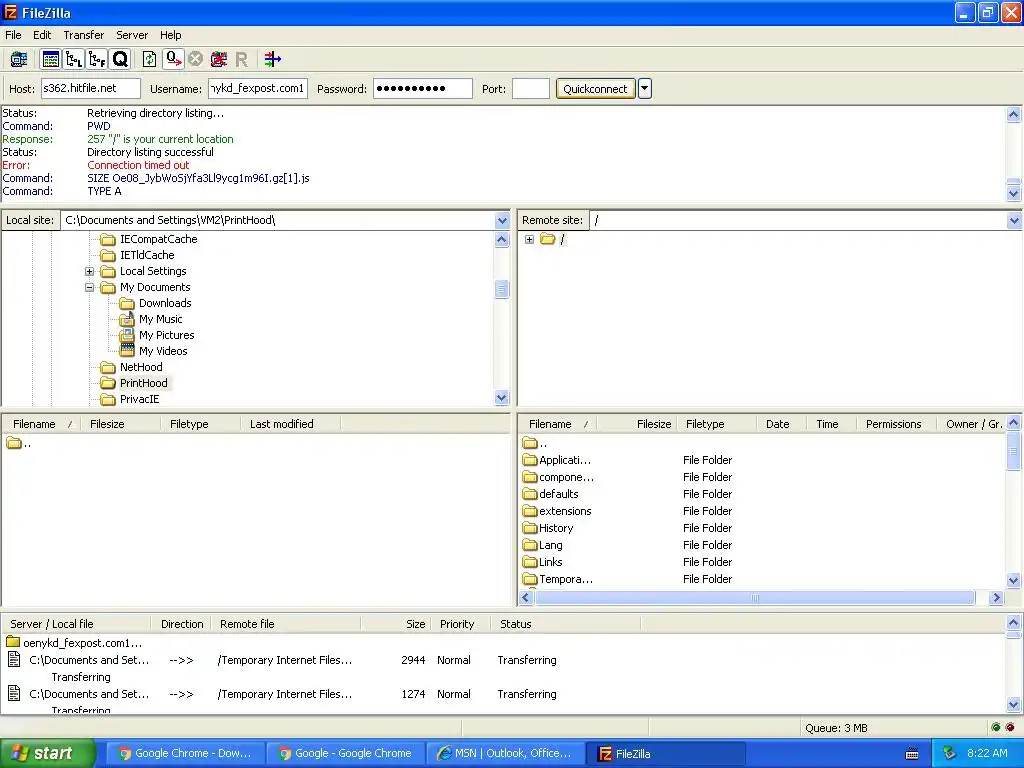Select the IETldCache folder

pyautogui.click(x=147, y=255)
